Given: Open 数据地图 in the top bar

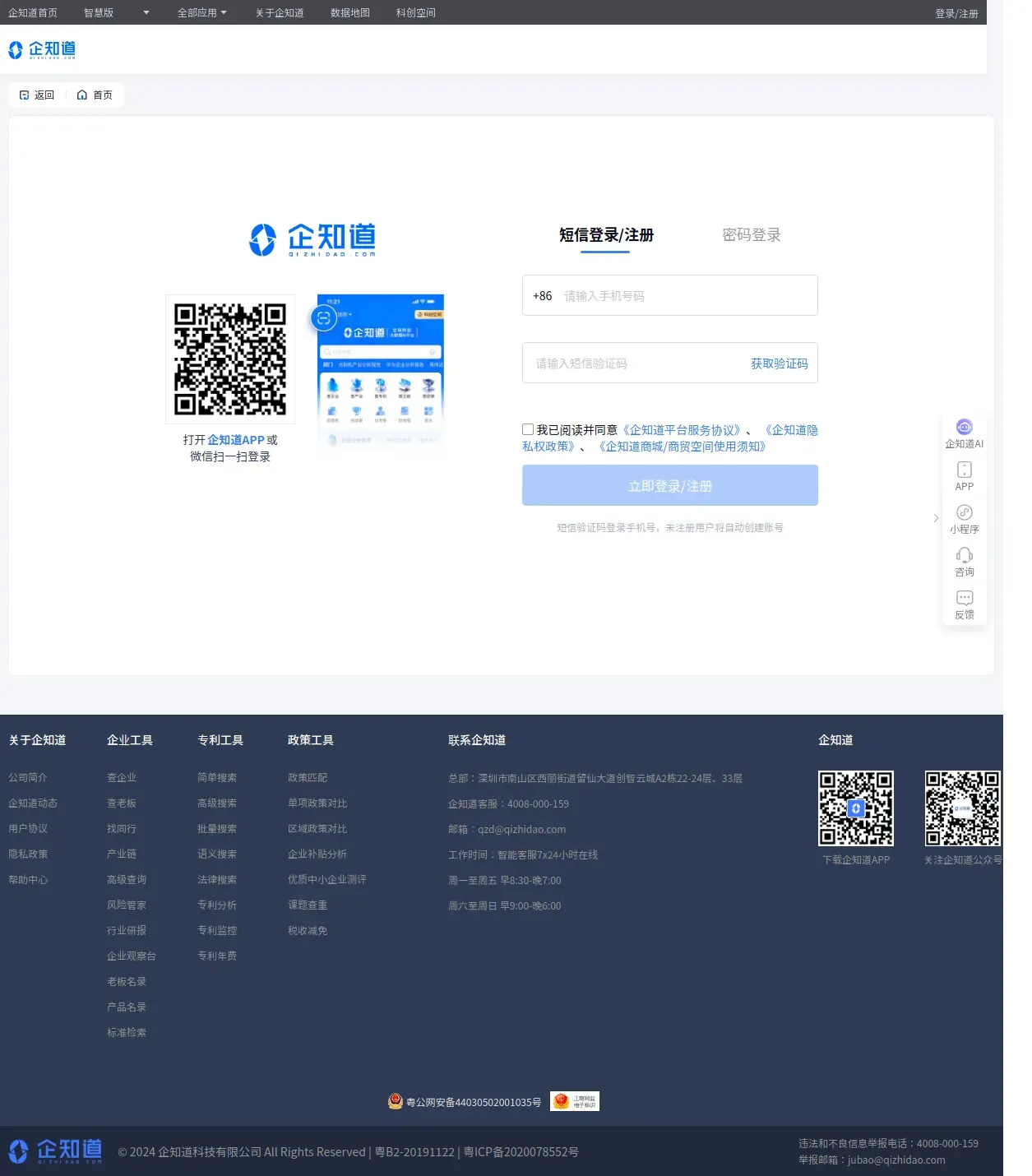Looking at the screenshot, I should (350, 12).
